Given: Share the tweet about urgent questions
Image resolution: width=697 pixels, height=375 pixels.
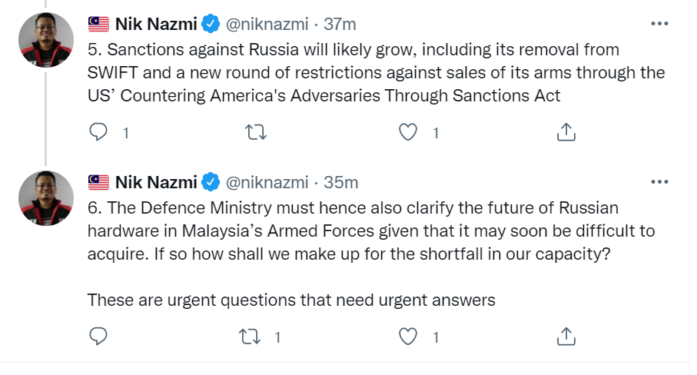Looking at the screenshot, I should click(x=566, y=336).
